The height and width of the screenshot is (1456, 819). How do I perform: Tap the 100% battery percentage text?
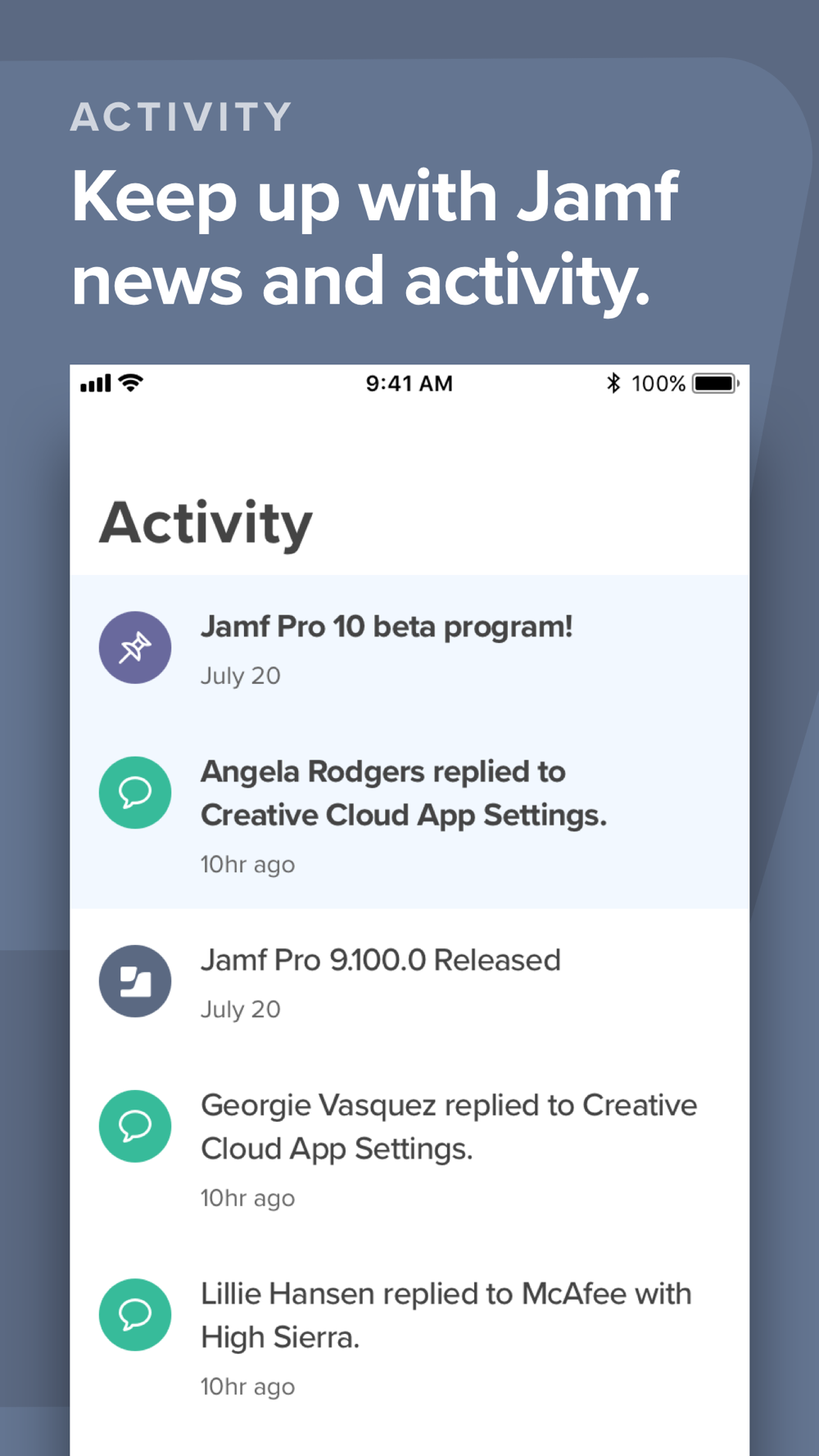658,383
